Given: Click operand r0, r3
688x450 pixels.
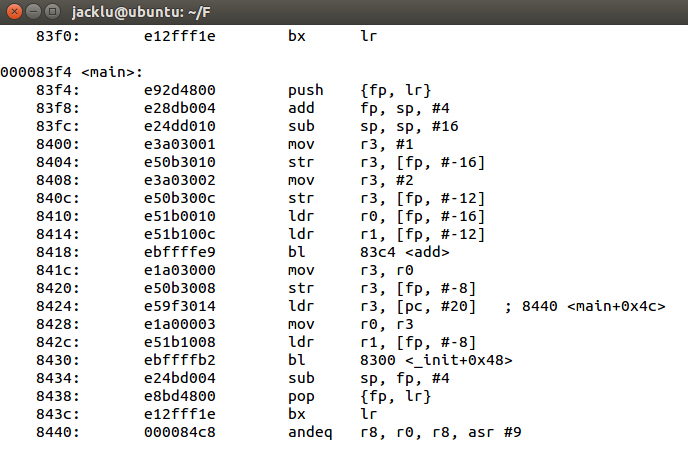Looking at the screenshot, I should click(387, 324).
